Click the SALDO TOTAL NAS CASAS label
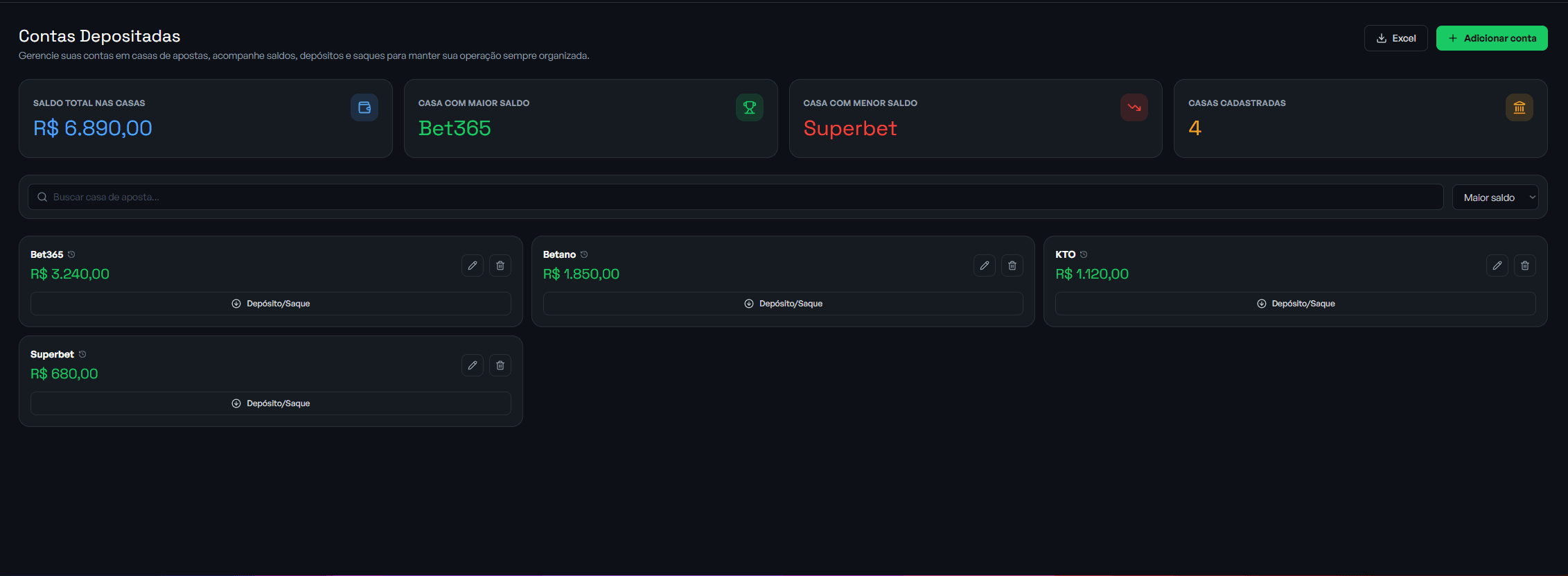 [89, 103]
